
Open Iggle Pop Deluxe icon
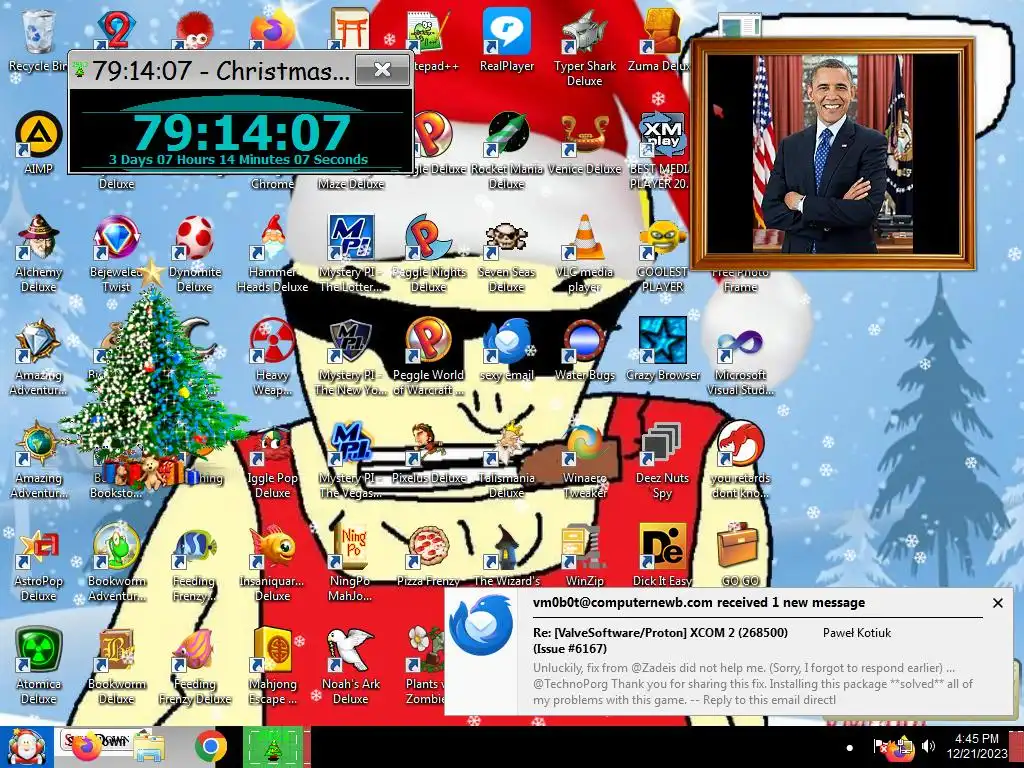[272, 461]
